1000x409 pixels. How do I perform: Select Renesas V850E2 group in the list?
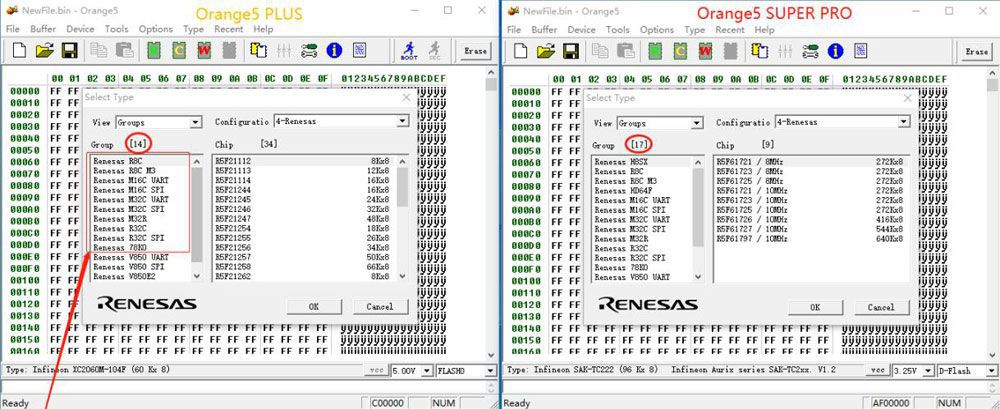123,276
